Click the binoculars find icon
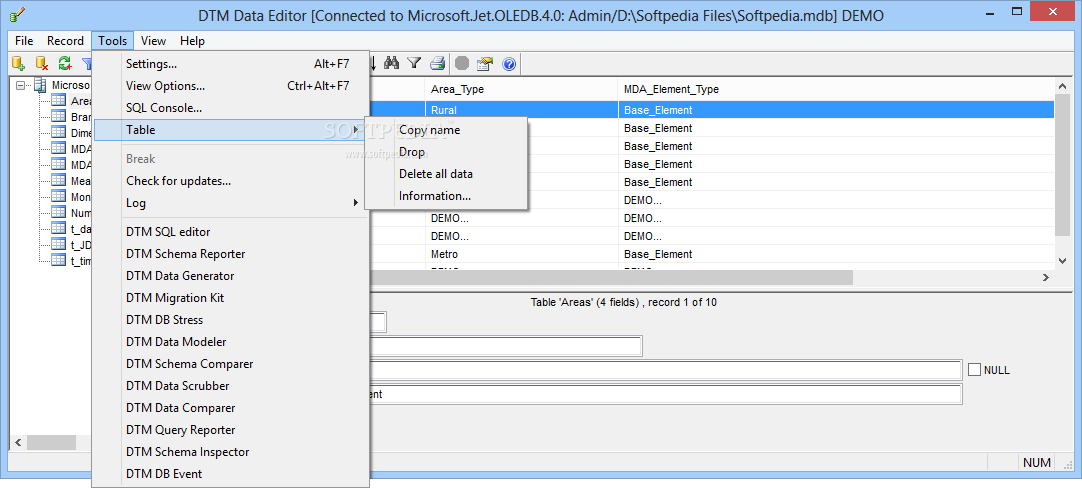The height and width of the screenshot is (488, 1082). 392,64
